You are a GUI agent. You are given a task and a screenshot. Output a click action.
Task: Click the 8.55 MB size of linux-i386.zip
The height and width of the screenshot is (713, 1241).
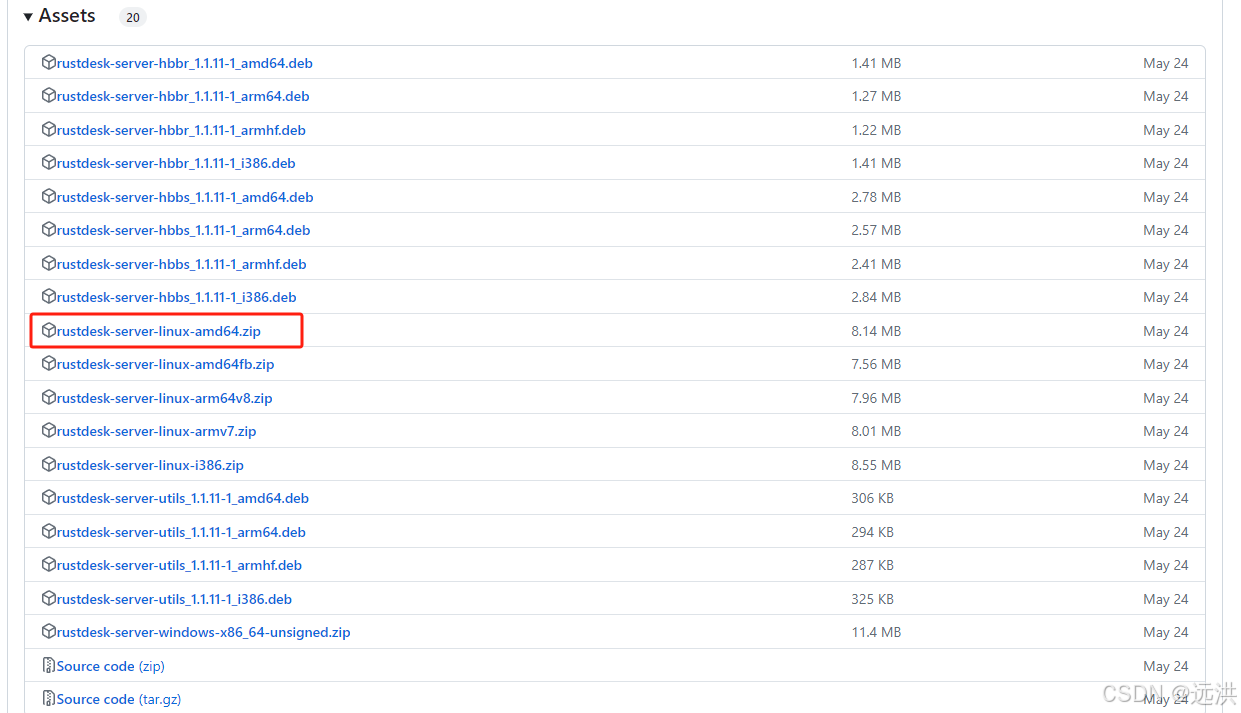876,465
